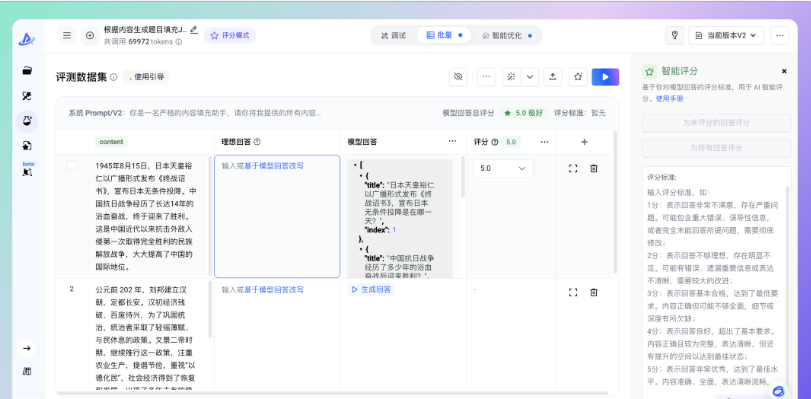Screen dimensions: 811x399
Task: Open 模型回答 column options menu
Action: (x=453, y=141)
